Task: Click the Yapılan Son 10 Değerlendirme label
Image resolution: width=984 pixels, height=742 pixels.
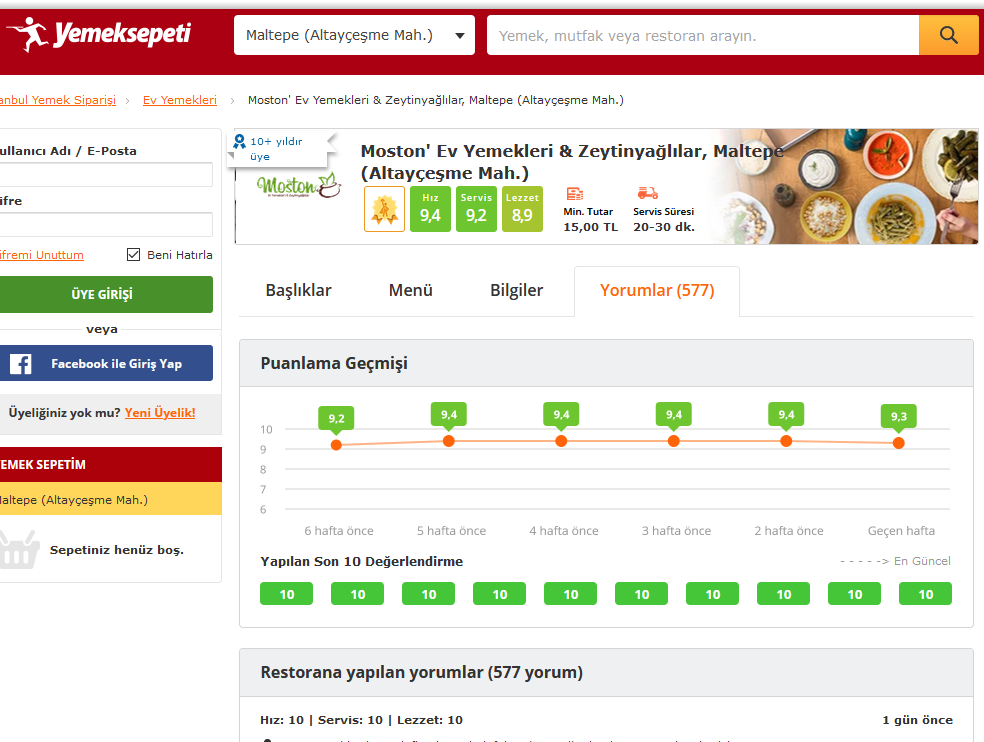Action: pyautogui.click(x=361, y=561)
